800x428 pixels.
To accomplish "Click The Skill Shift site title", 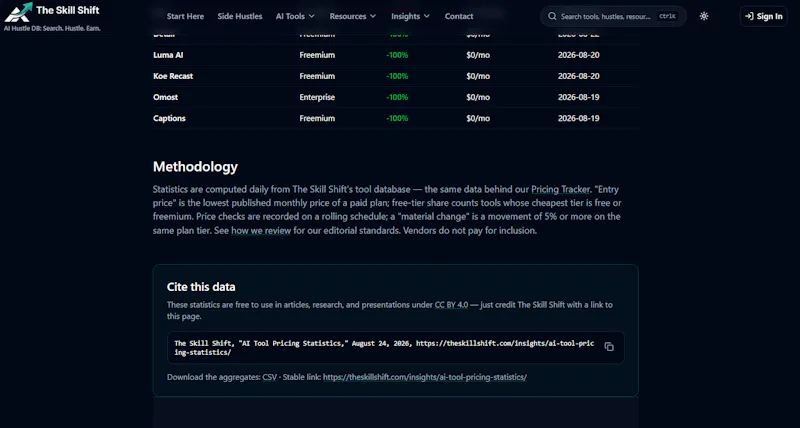I will tap(67, 10).
